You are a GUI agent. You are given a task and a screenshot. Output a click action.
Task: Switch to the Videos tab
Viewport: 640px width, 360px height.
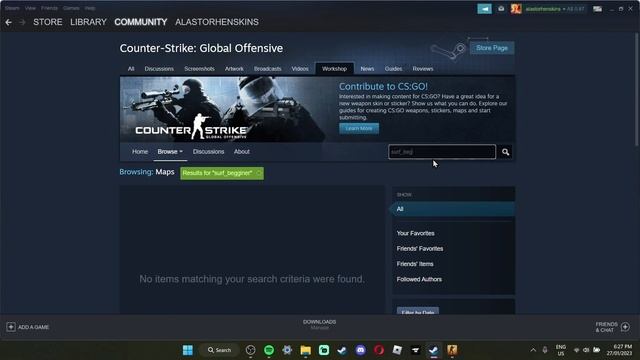(x=300, y=69)
